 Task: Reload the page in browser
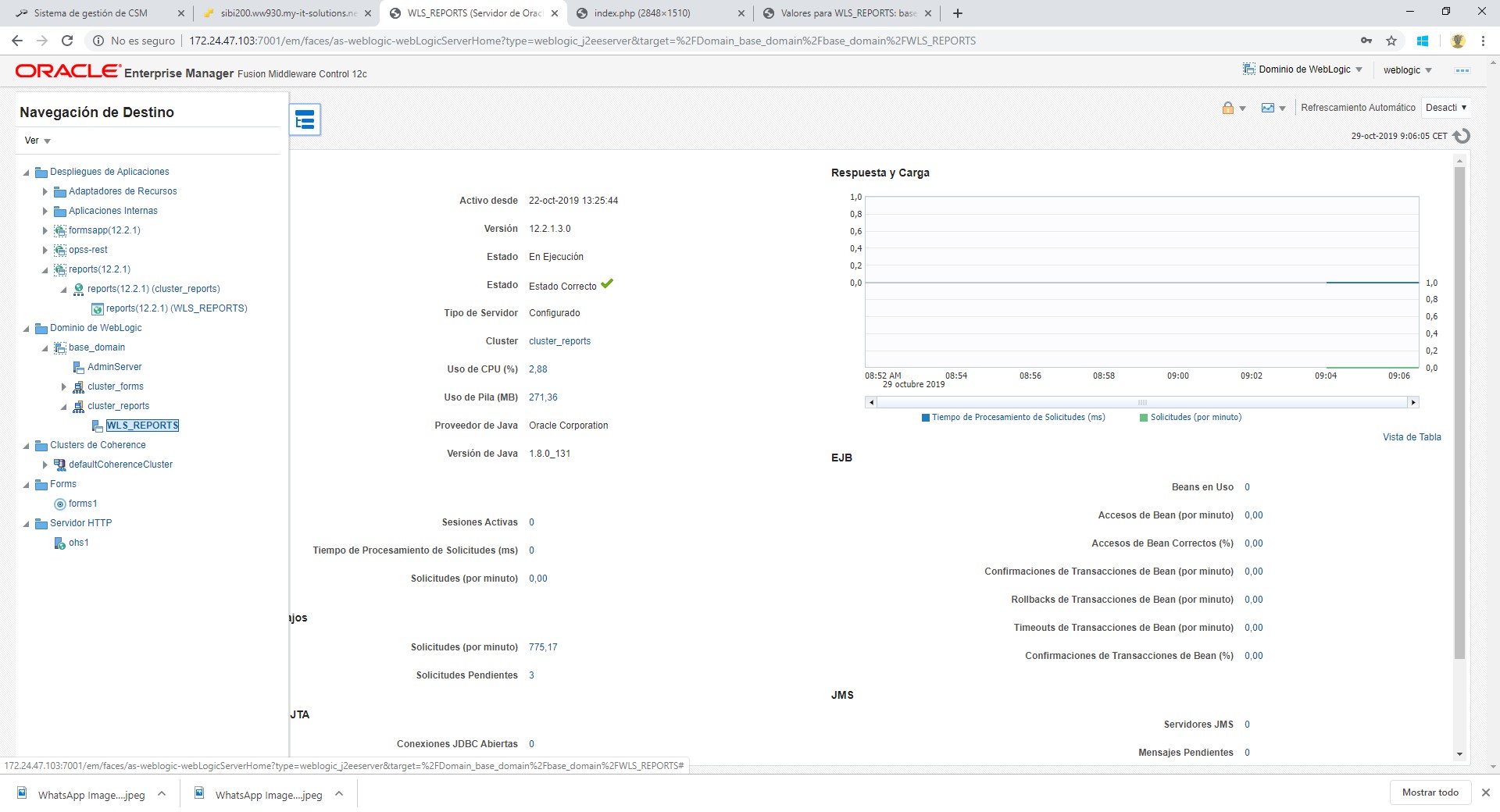[67, 41]
